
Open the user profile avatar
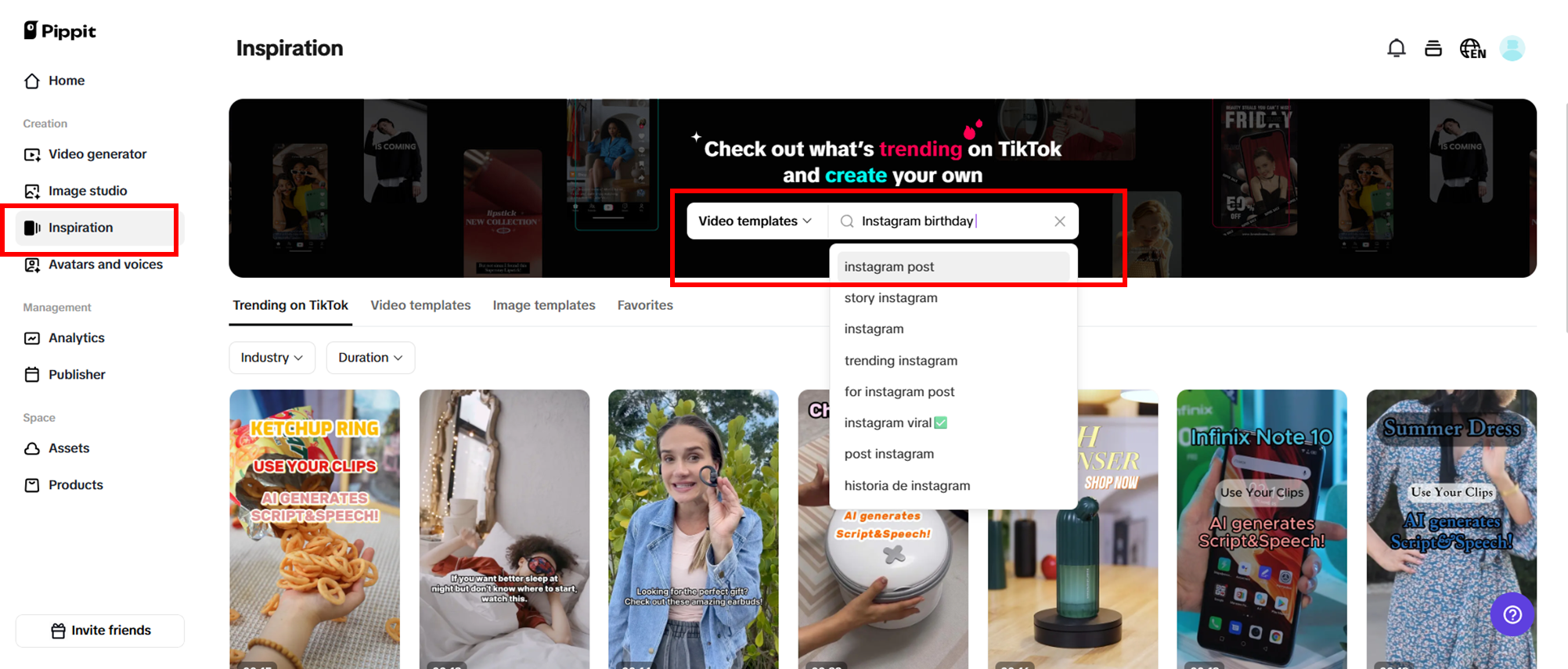1512,49
